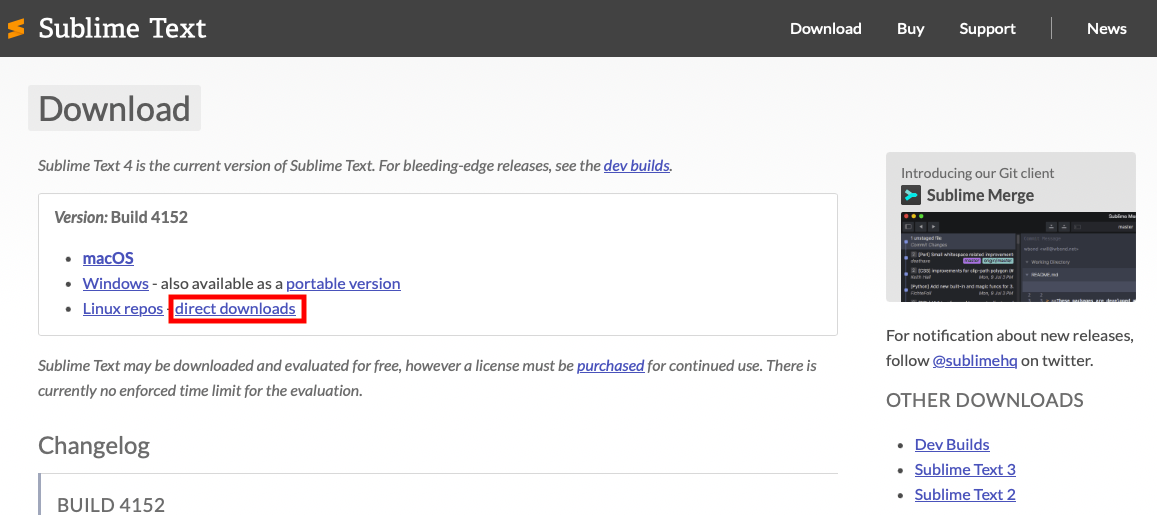Click the Version: Build 4152 text
Image resolution: width=1157 pixels, height=515 pixels.
(x=121, y=217)
